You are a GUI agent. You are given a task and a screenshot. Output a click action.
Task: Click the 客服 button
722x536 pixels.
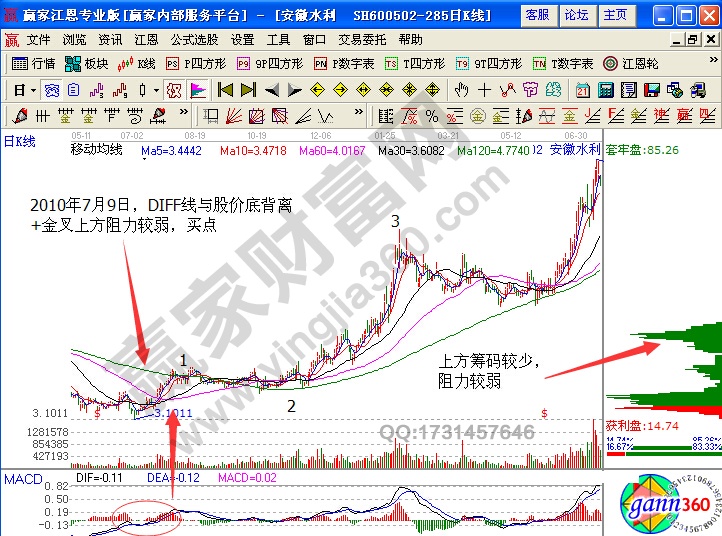pyautogui.click(x=537, y=15)
